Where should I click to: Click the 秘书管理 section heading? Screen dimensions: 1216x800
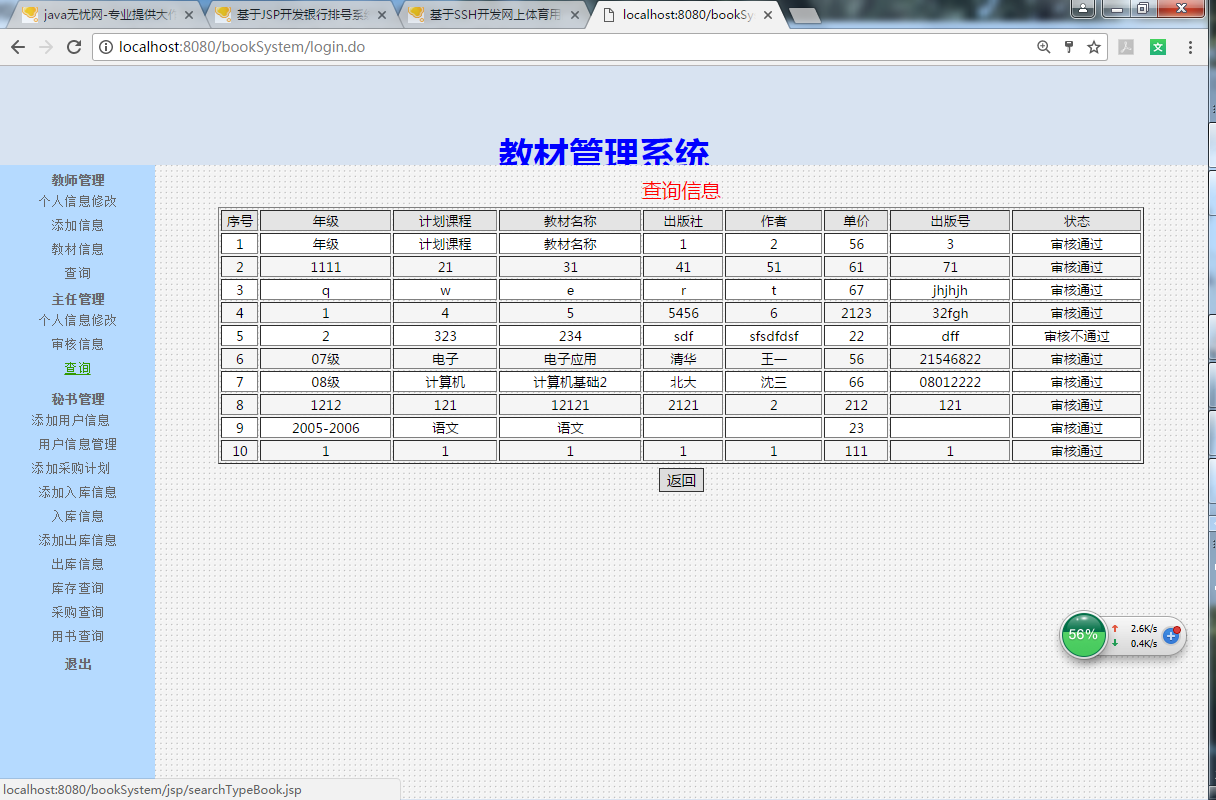(x=78, y=399)
